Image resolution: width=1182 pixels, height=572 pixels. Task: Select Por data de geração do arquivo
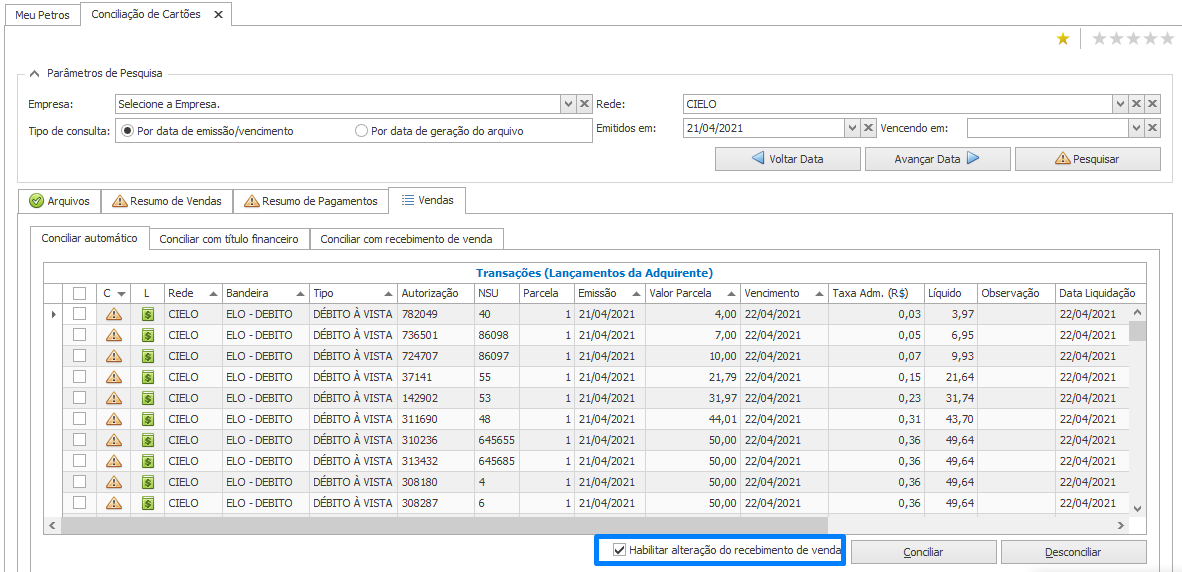(362, 131)
